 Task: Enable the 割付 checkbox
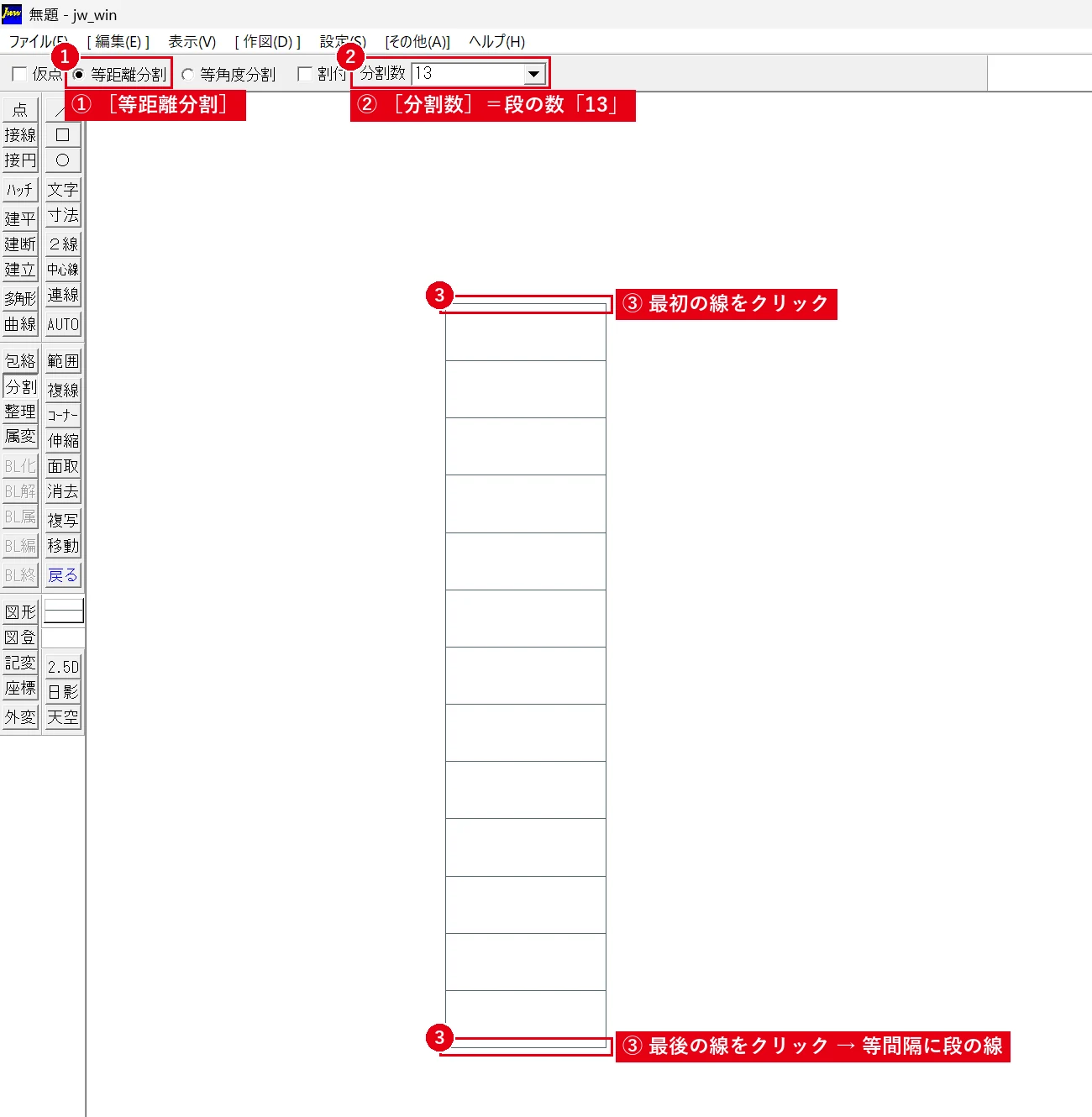coord(305,74)
